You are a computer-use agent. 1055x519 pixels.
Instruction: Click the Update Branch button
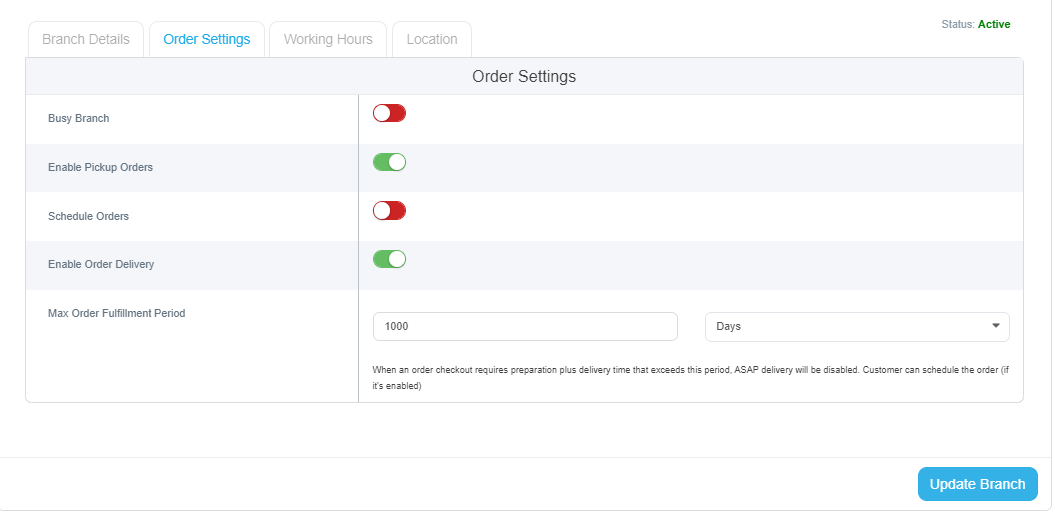pos(978,484)
